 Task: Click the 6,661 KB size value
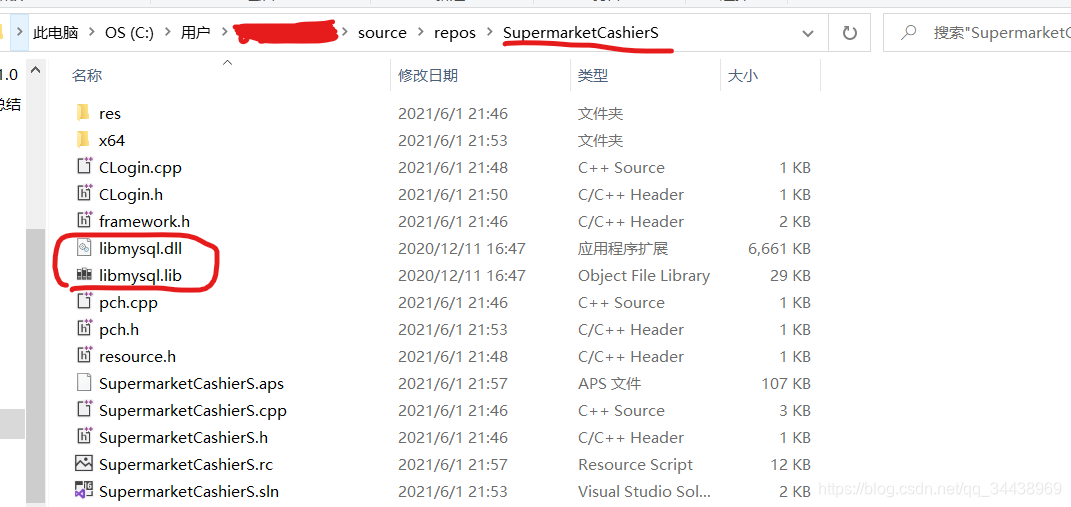tap(779, 248)
